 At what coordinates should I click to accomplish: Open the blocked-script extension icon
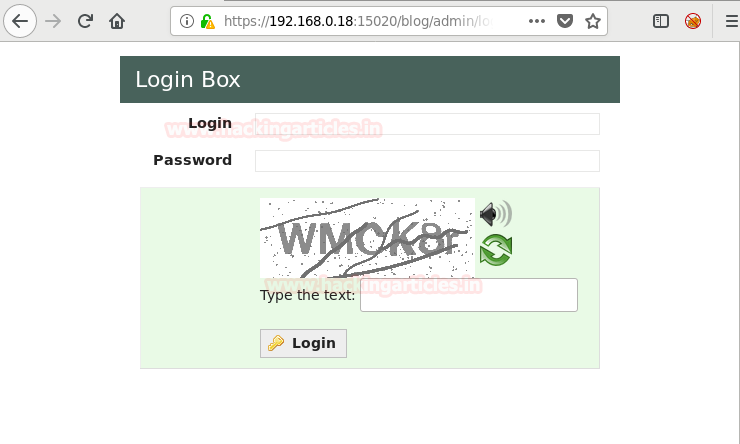tap(692, 21)
